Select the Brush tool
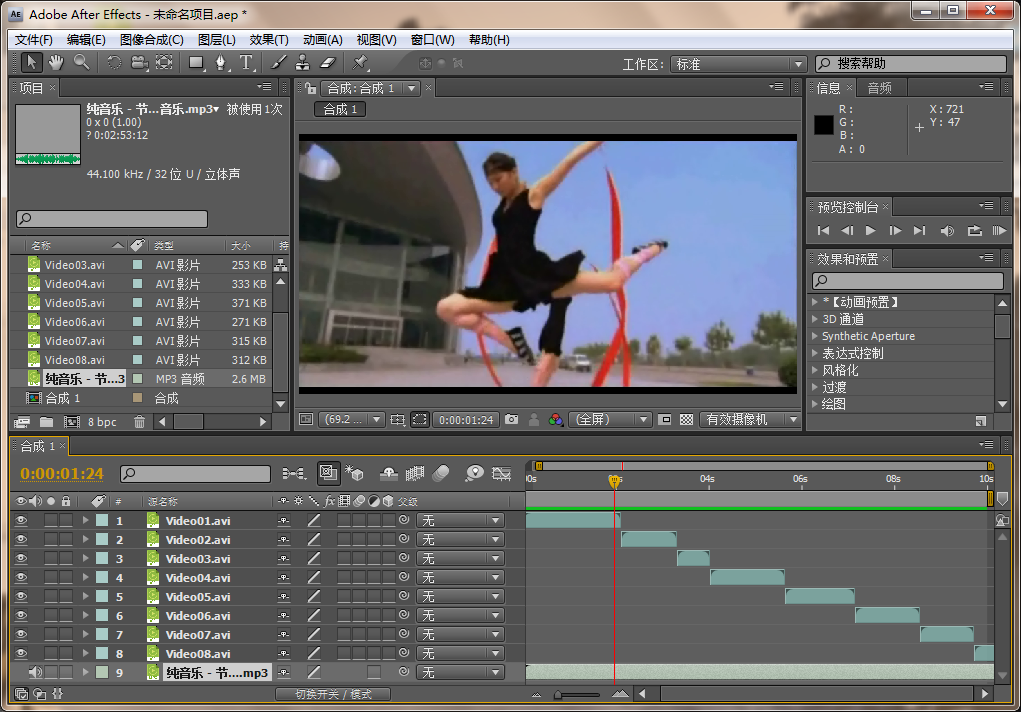1021x712 pixels. pos(279,63)
